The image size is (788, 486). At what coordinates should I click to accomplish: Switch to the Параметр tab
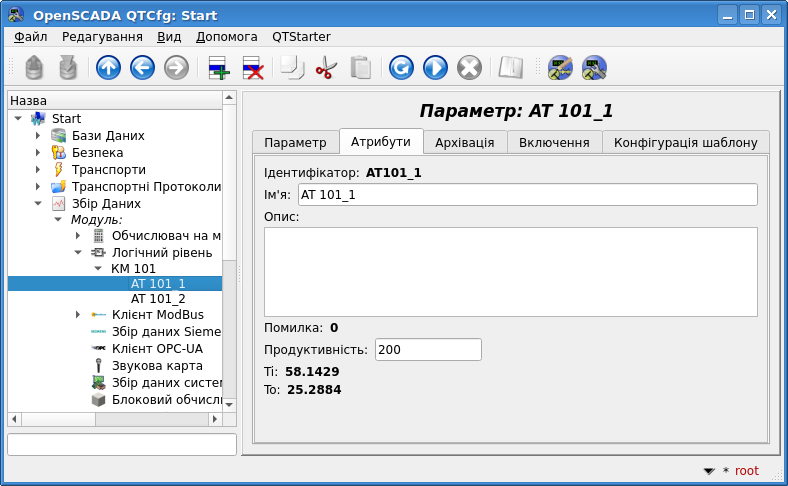tap(295, 143)
